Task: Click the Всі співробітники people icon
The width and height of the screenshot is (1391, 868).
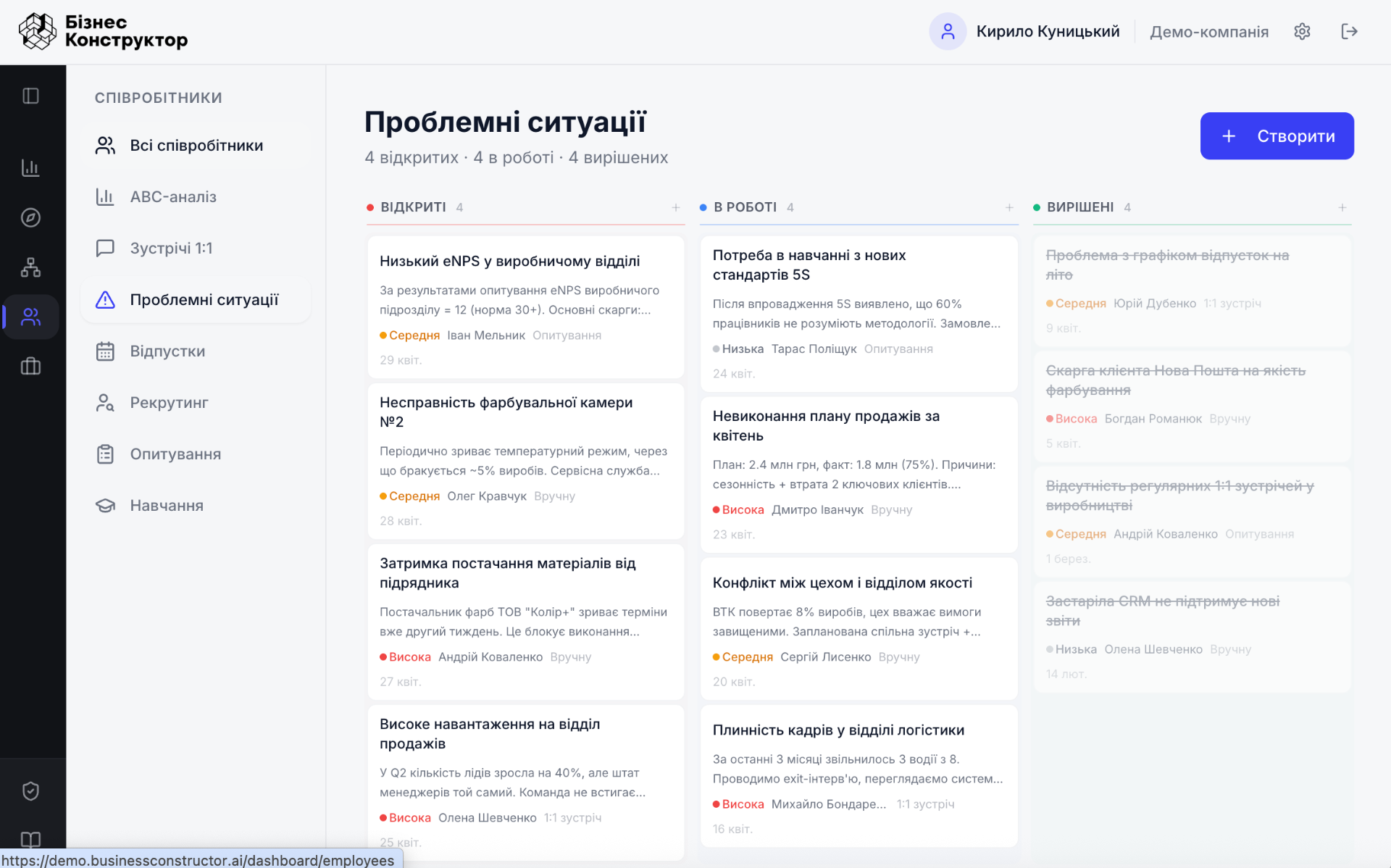Action: [x=105, y=146]
